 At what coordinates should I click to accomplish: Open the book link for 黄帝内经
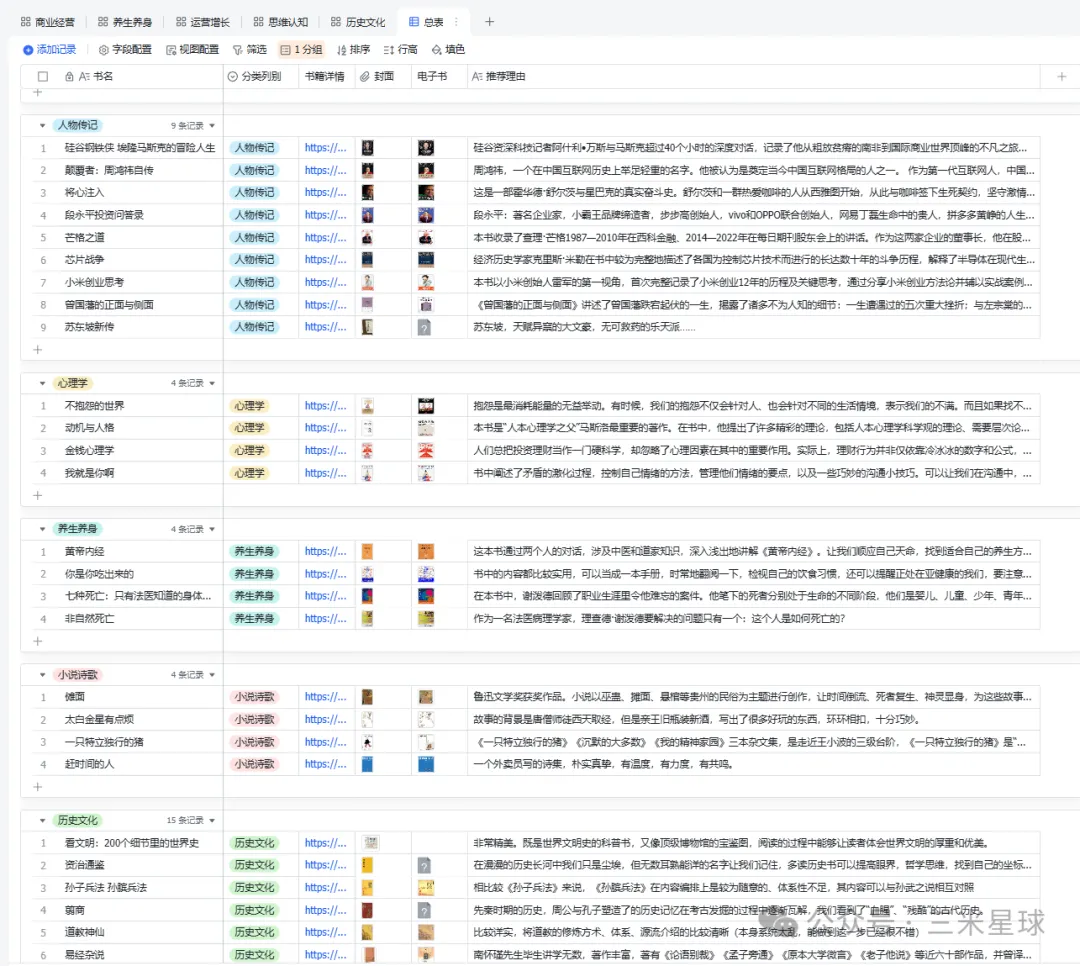pos(324,551)
